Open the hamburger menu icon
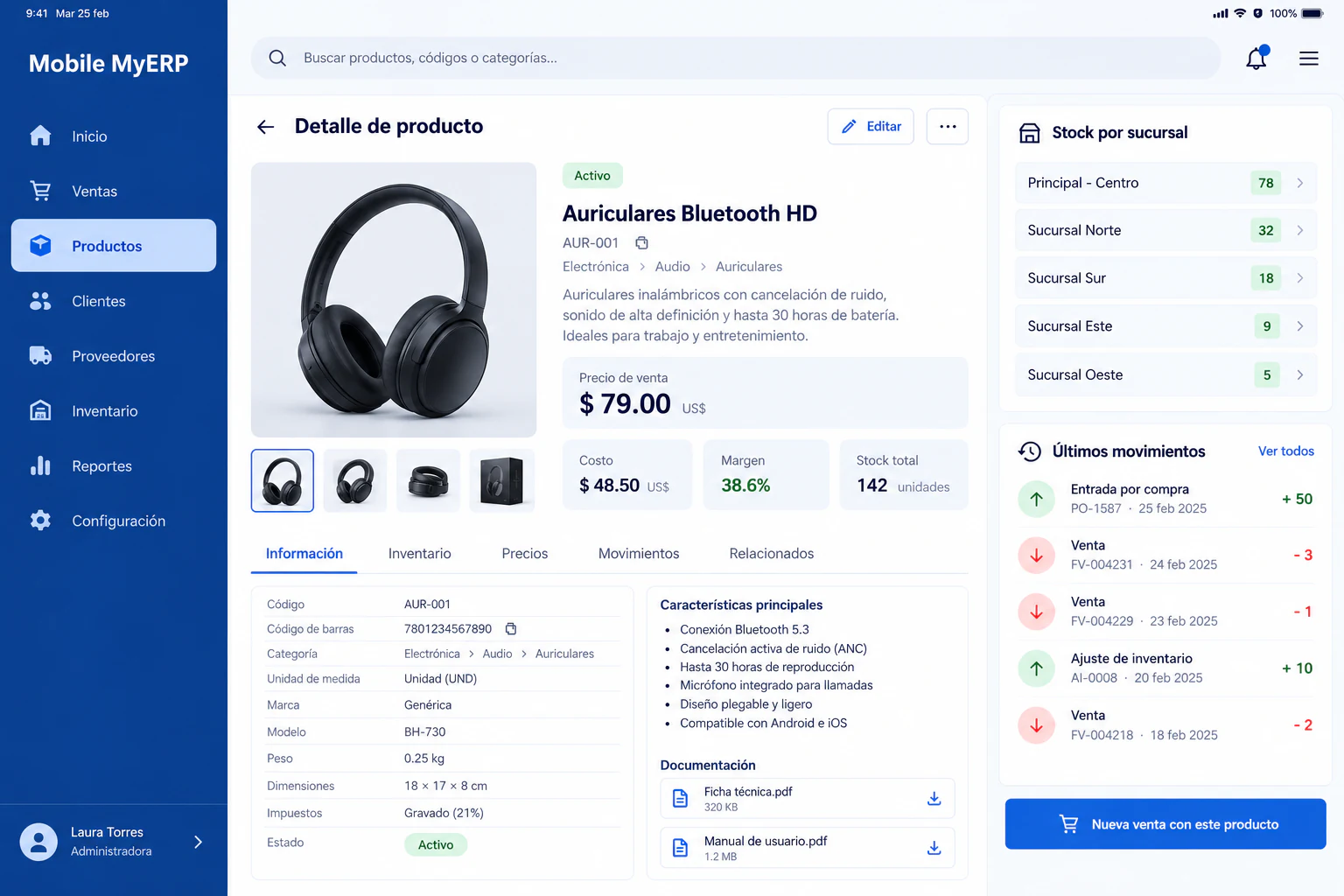This screenshot has width=1344, height=896. click(x=1309, y=59)
